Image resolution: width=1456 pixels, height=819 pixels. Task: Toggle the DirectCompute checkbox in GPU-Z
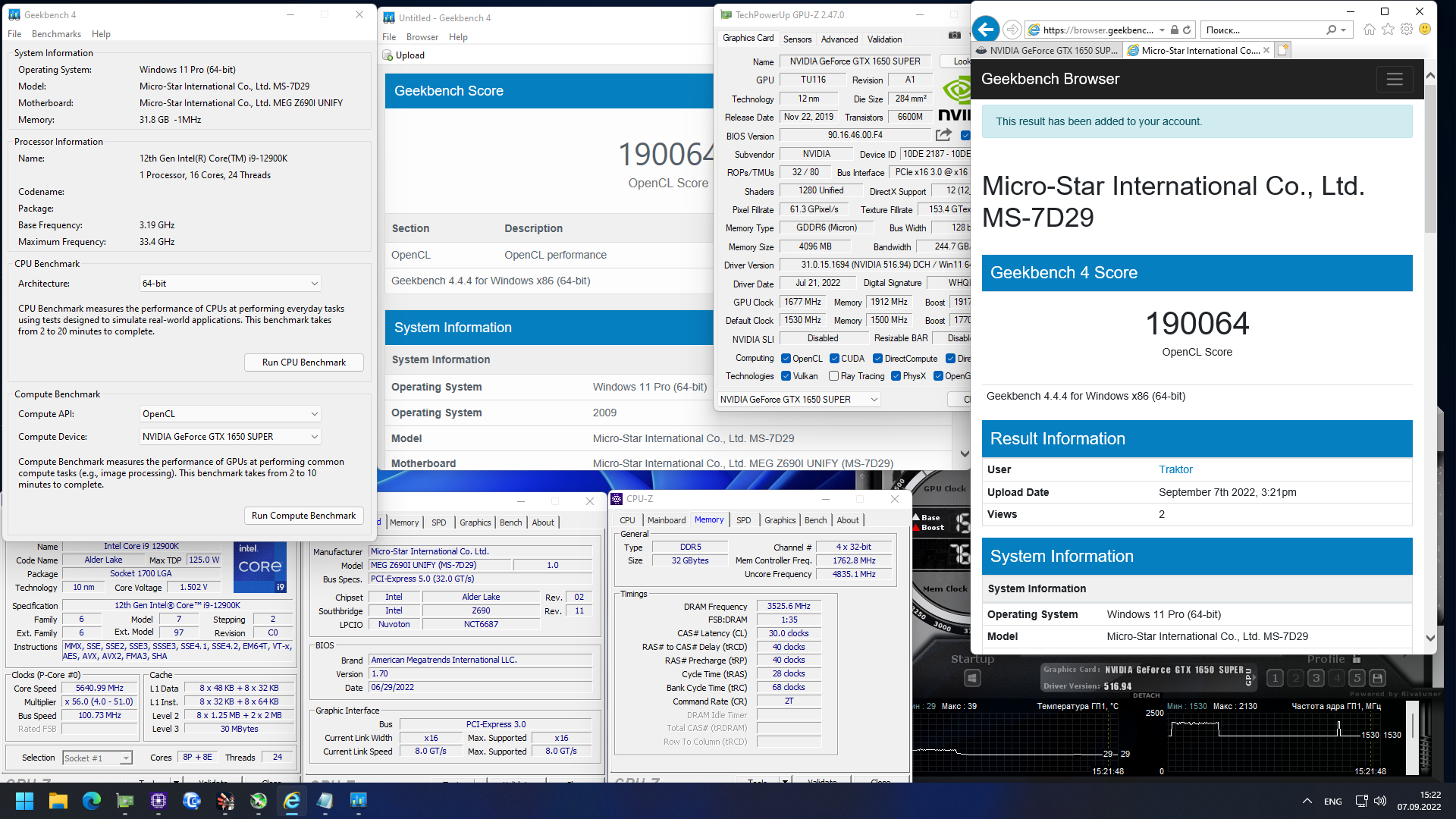[x=877, y=359]
